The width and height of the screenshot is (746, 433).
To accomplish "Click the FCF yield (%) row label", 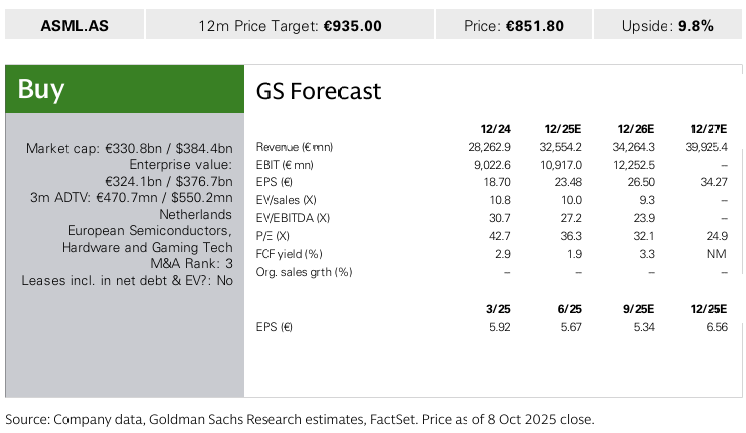I will pyautogui.click(x=288, y=254).
